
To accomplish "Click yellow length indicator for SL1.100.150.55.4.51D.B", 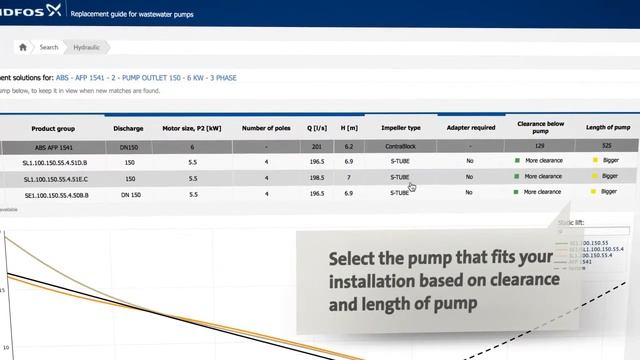I will 595,160.
